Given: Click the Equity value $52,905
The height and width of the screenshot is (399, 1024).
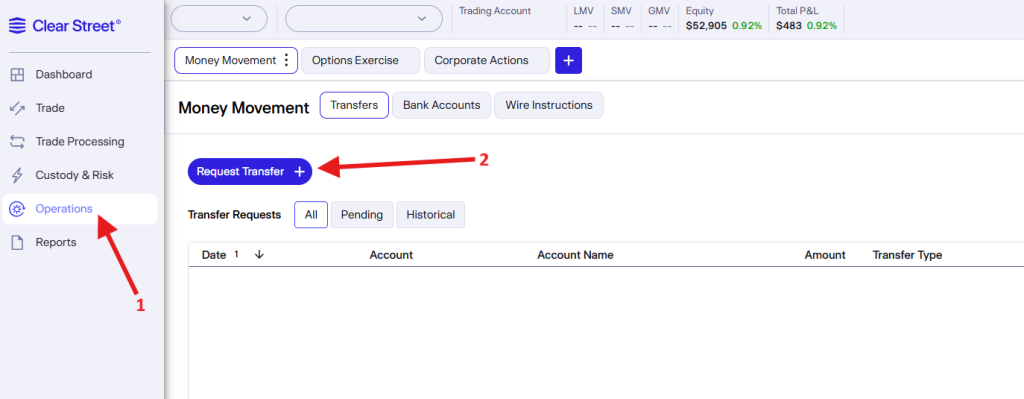Looking at the screenshot, I should coord(706,26).
